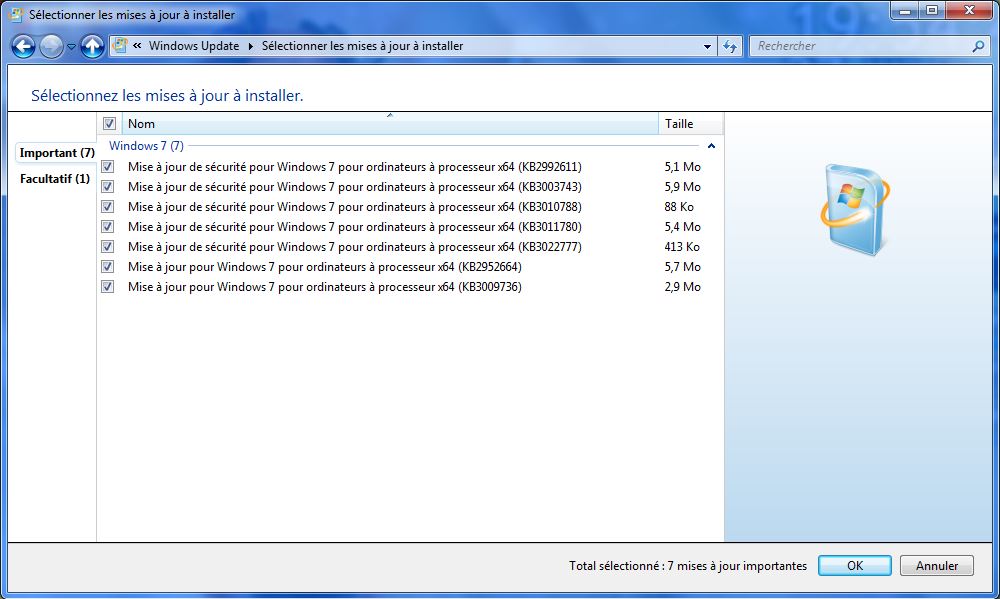Maximize the window

[x=932, y=10]
